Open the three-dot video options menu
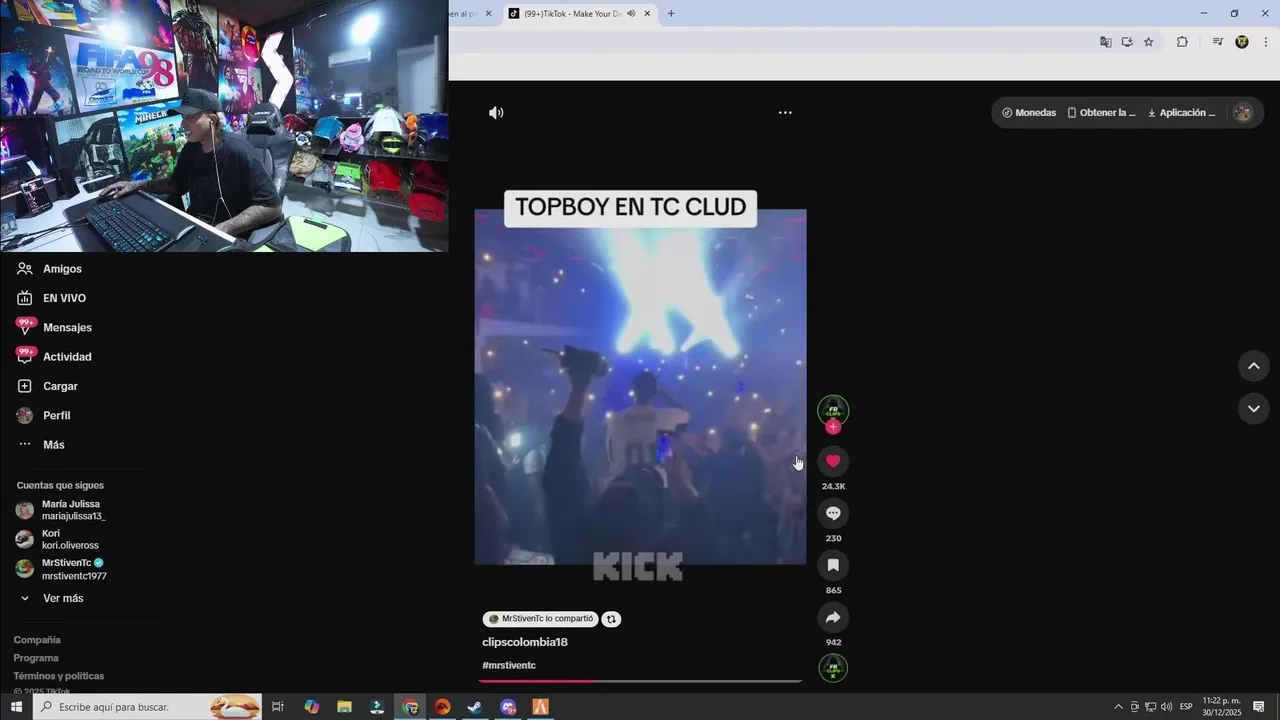Viewport: 1280px width, 720px height. pos(785,113)
